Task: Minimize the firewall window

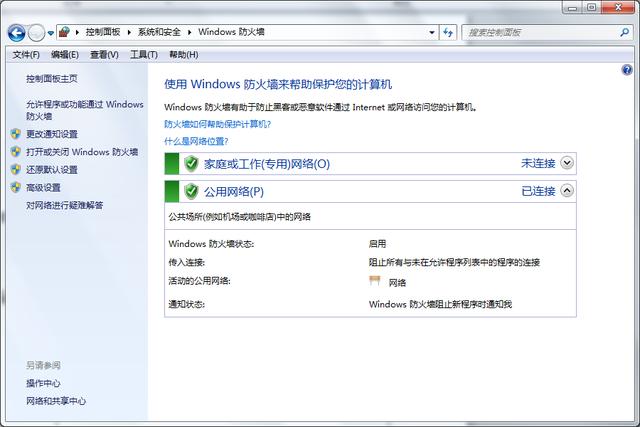Action: pos(572,7)
